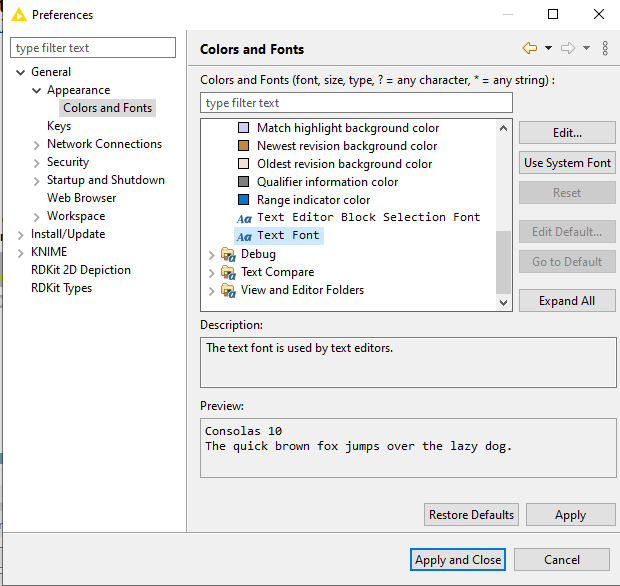Image resolution: width=620 pixels, height=586 pixels.
Task: Expand the Workspace node
Action: (x=36, y=217)
